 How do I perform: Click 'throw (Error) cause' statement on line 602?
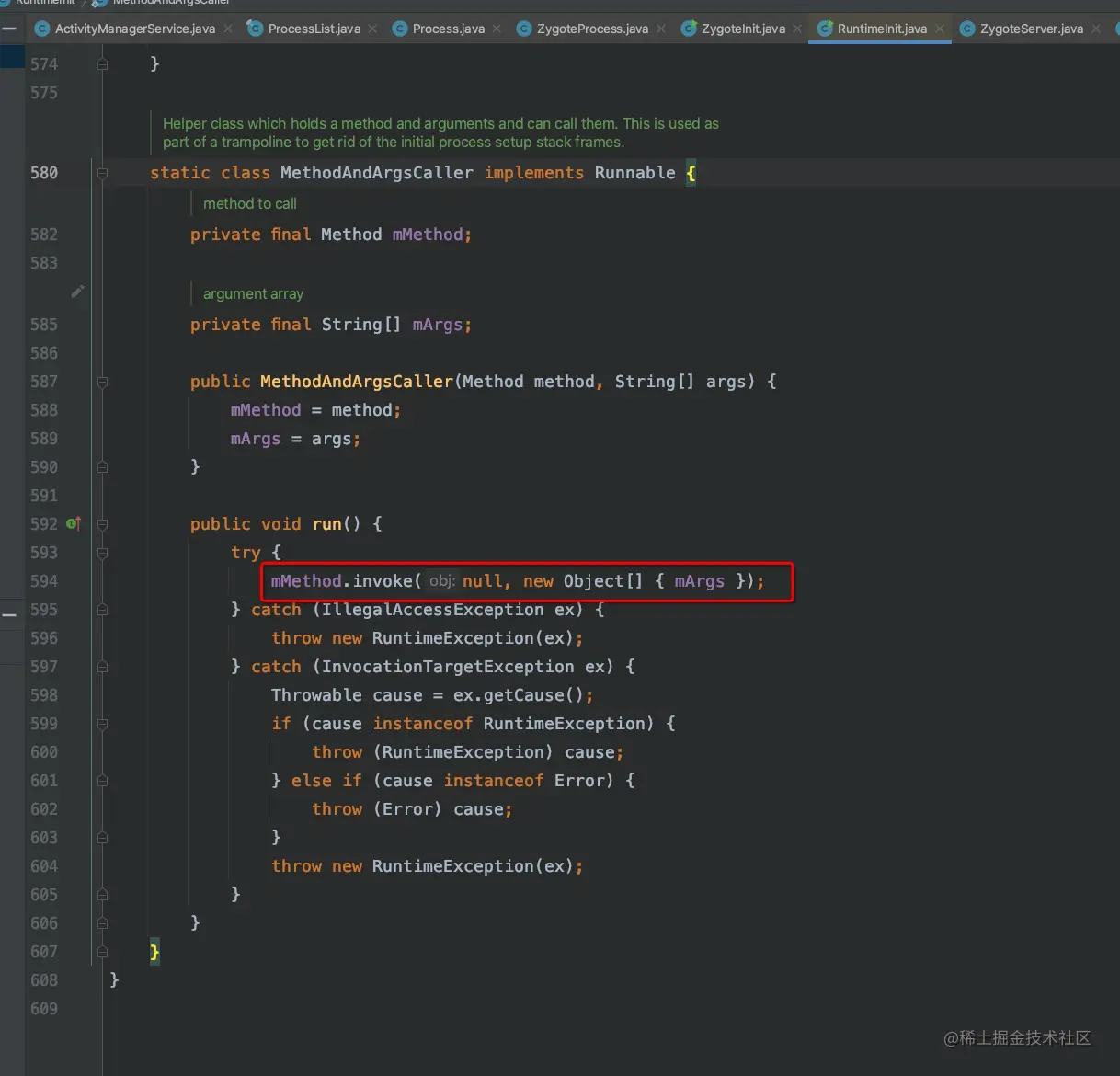pos(412,809)
